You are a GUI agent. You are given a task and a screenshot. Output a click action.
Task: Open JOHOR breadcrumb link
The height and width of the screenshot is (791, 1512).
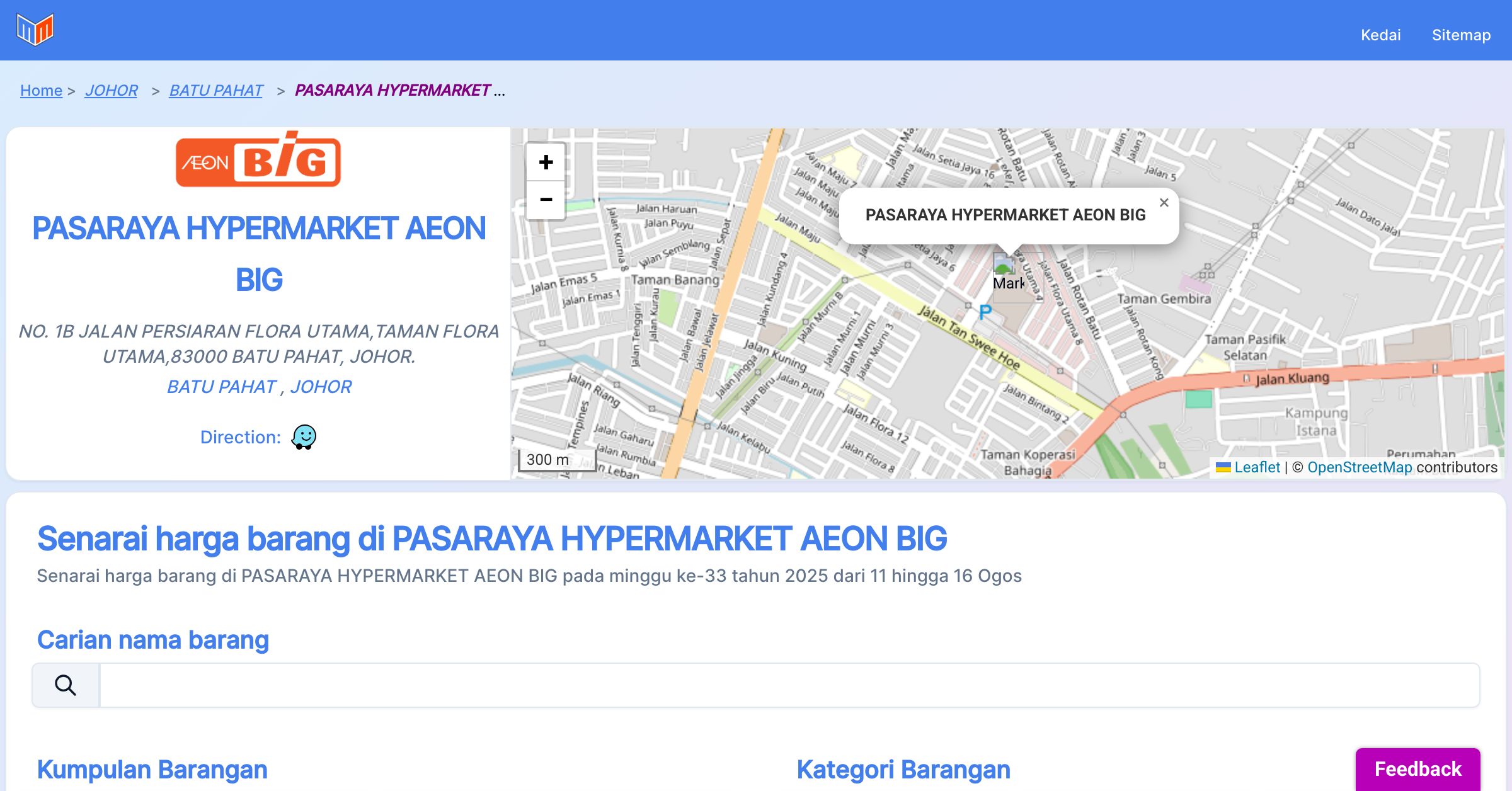(112, 91)
